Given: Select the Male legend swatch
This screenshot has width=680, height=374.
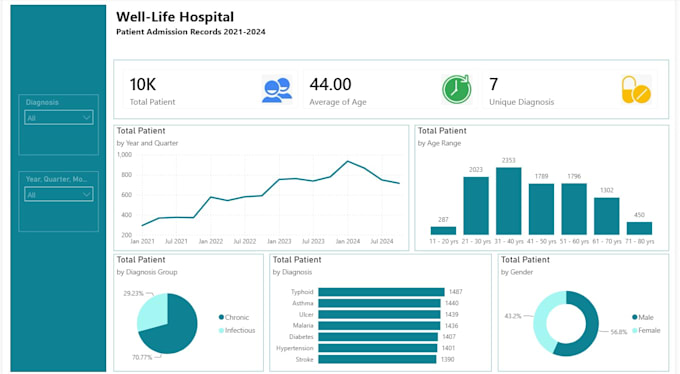Looking at the screenshot, I should click(x=635, y=317).
